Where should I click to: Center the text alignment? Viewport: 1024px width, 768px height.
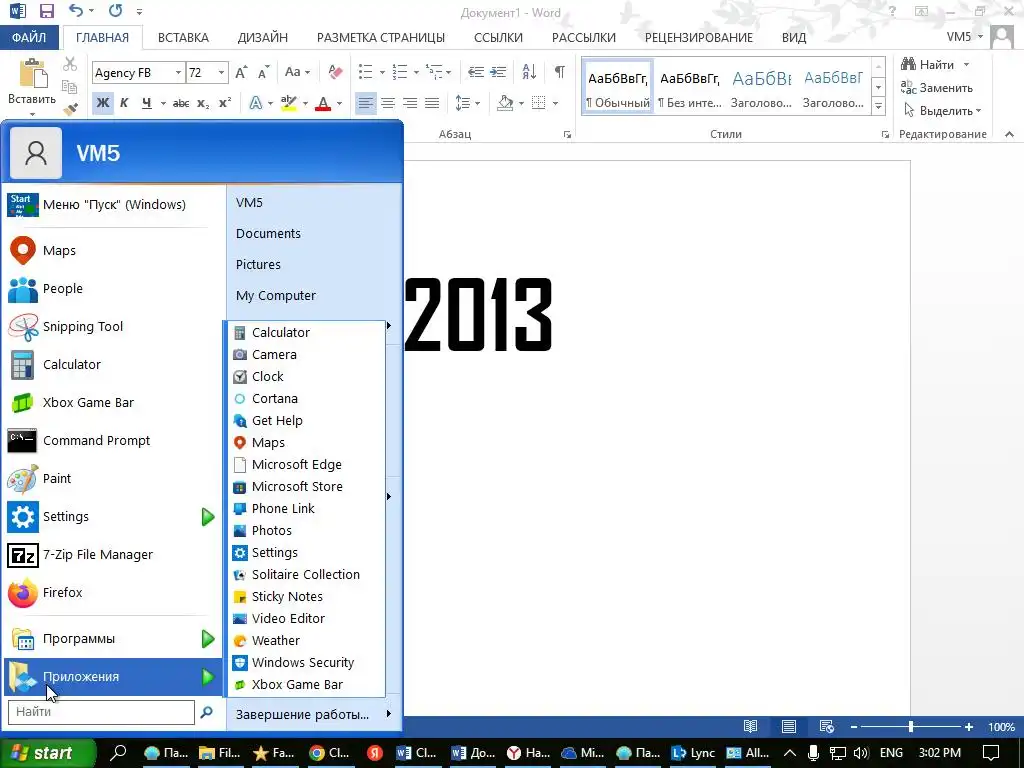coord(388,103)
